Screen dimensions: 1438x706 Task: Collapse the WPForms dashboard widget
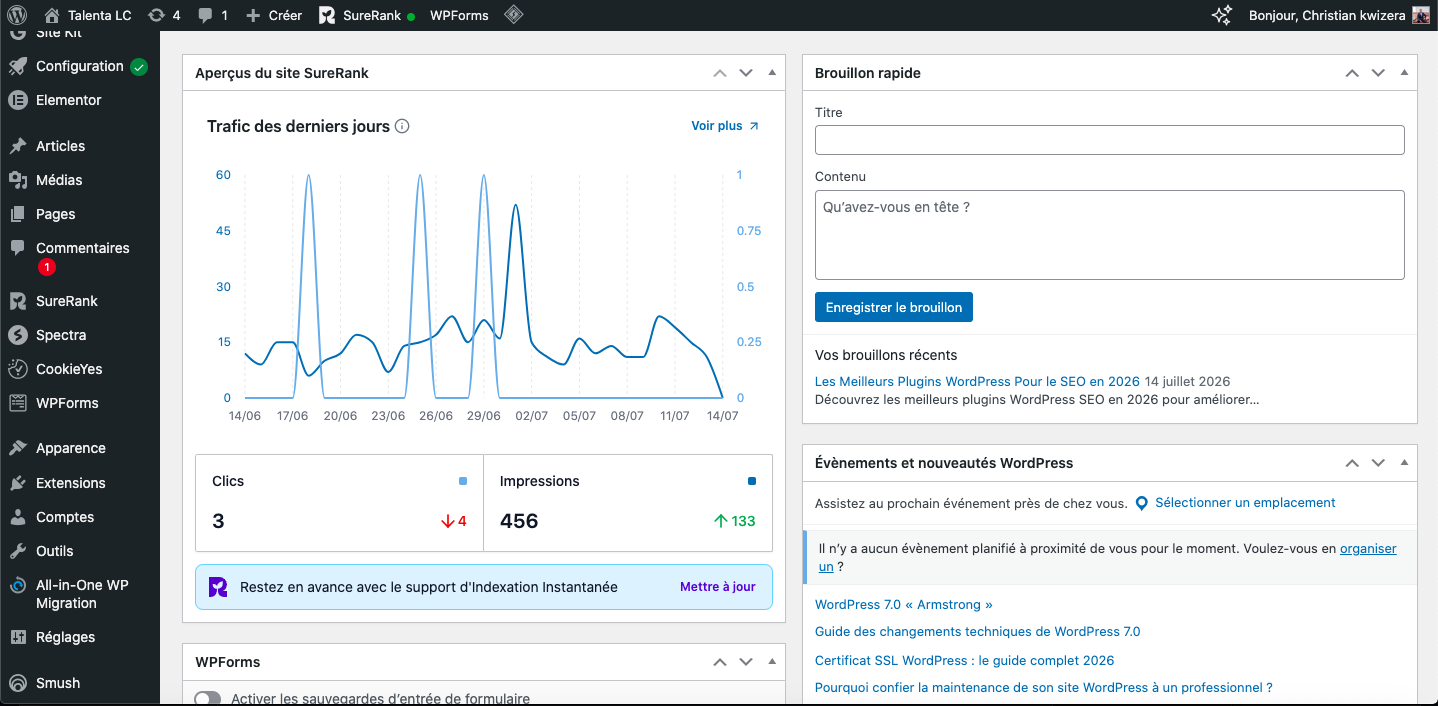coord(771,662)
